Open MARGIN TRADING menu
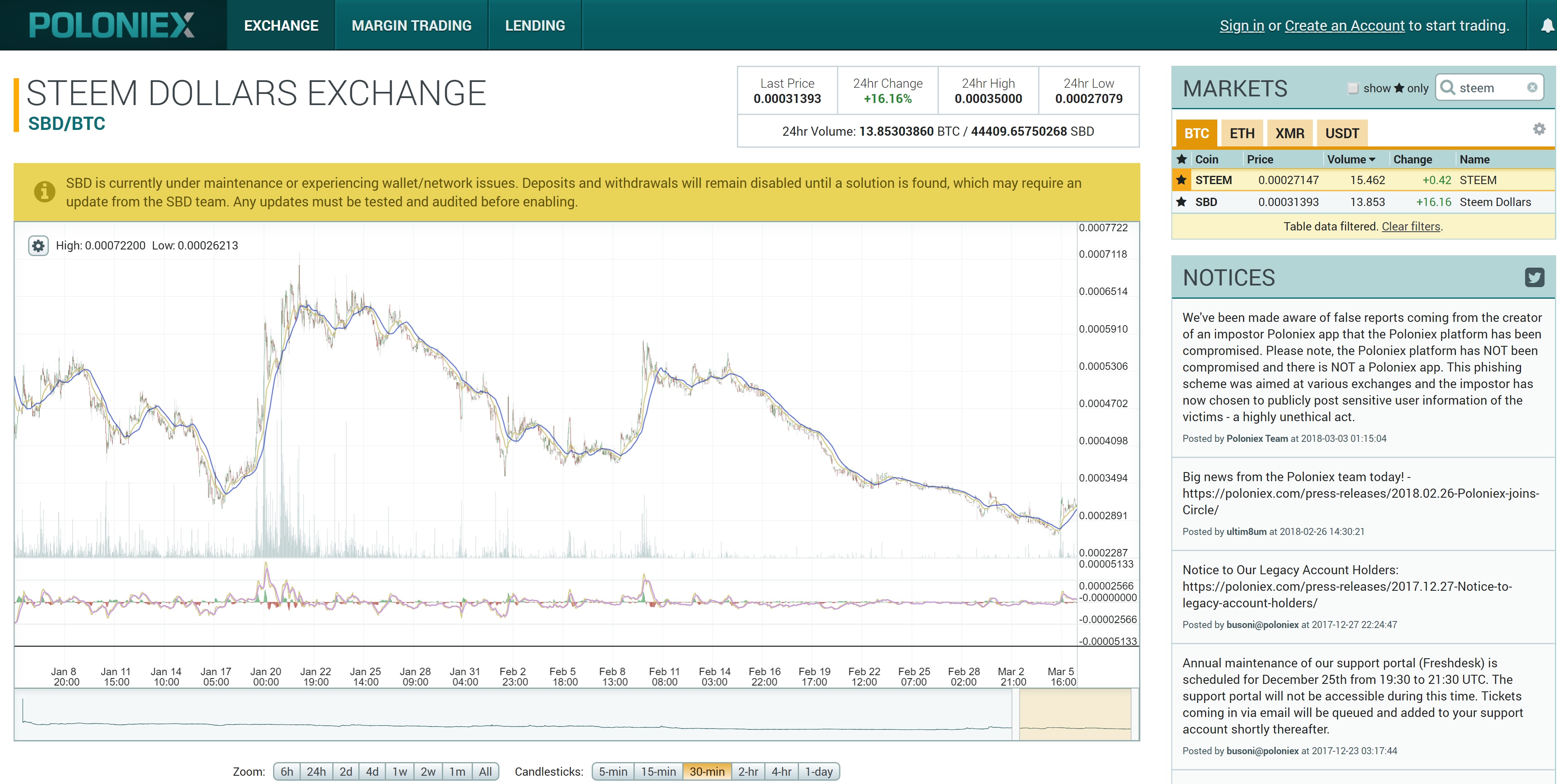Image resolution: width=1557 pixels, height=784 pixels. (412, 25)
